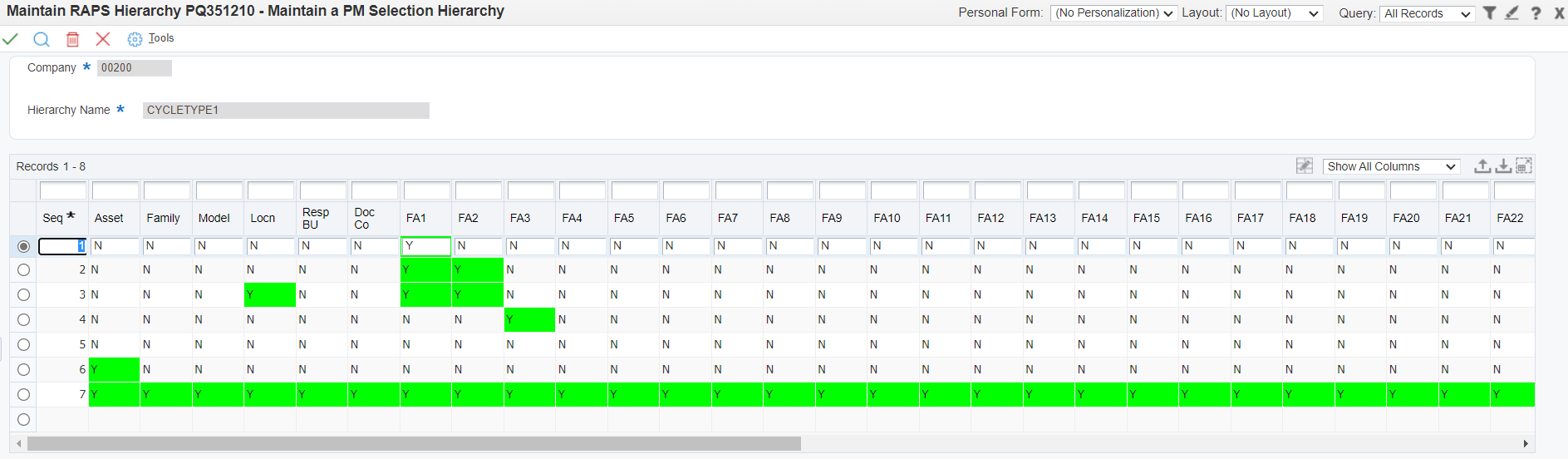Click the Asset column header
Viewport: 1568px width, 459px height.
(109, 218)
